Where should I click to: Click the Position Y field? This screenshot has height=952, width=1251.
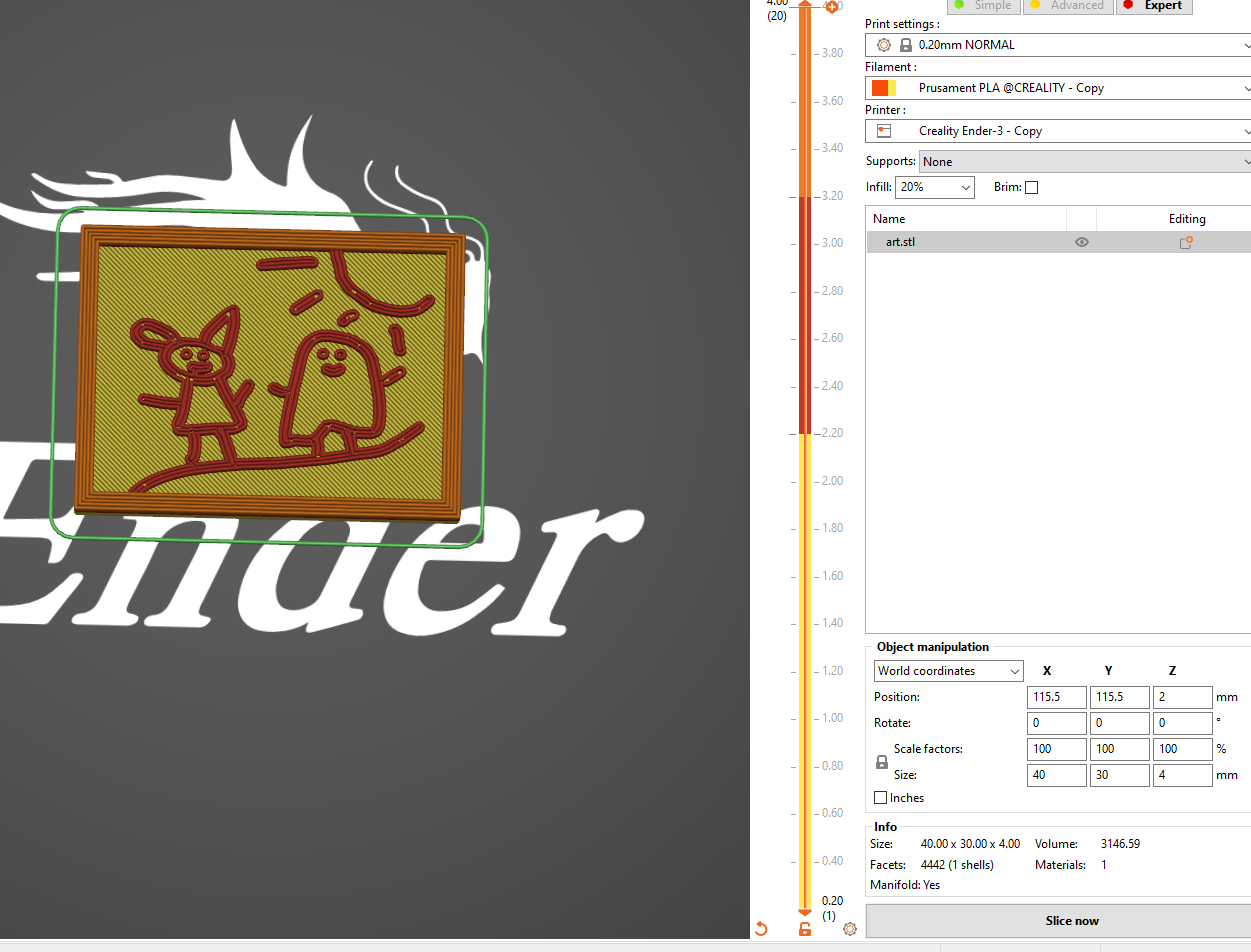[x=1120, y=697]
